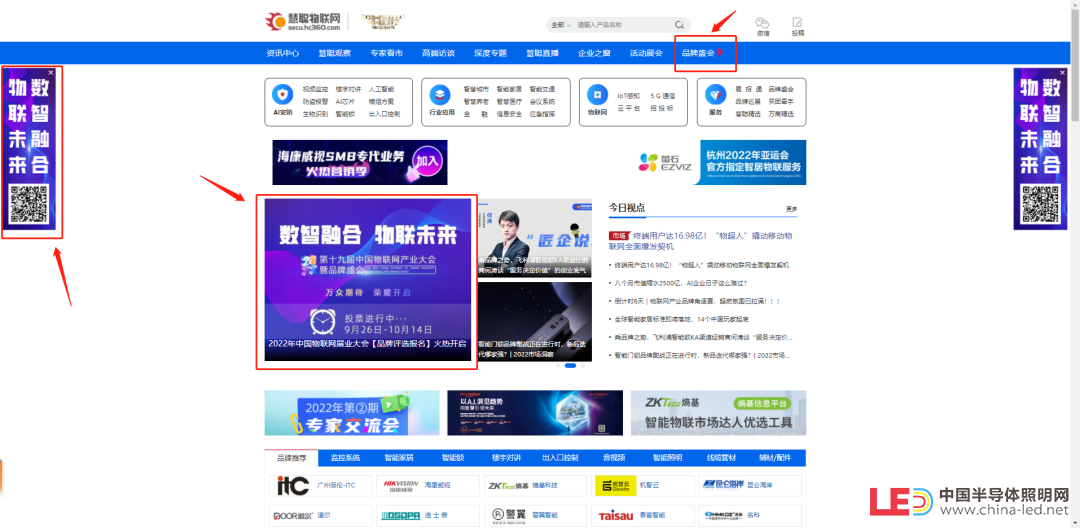Click the ITC brand logo

click(x=293, y=485)
